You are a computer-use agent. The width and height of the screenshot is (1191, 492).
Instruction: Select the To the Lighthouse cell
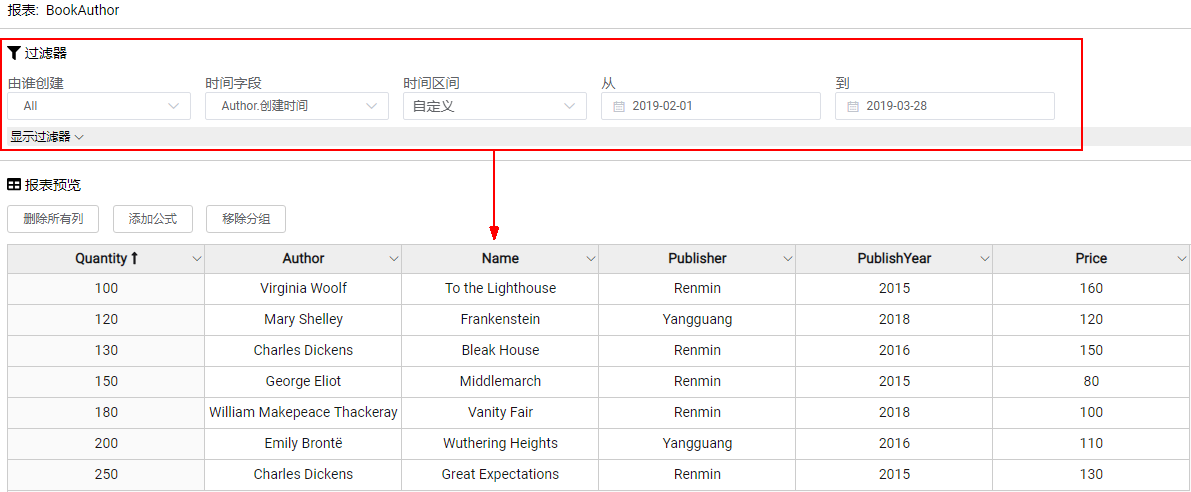point(501,289)
